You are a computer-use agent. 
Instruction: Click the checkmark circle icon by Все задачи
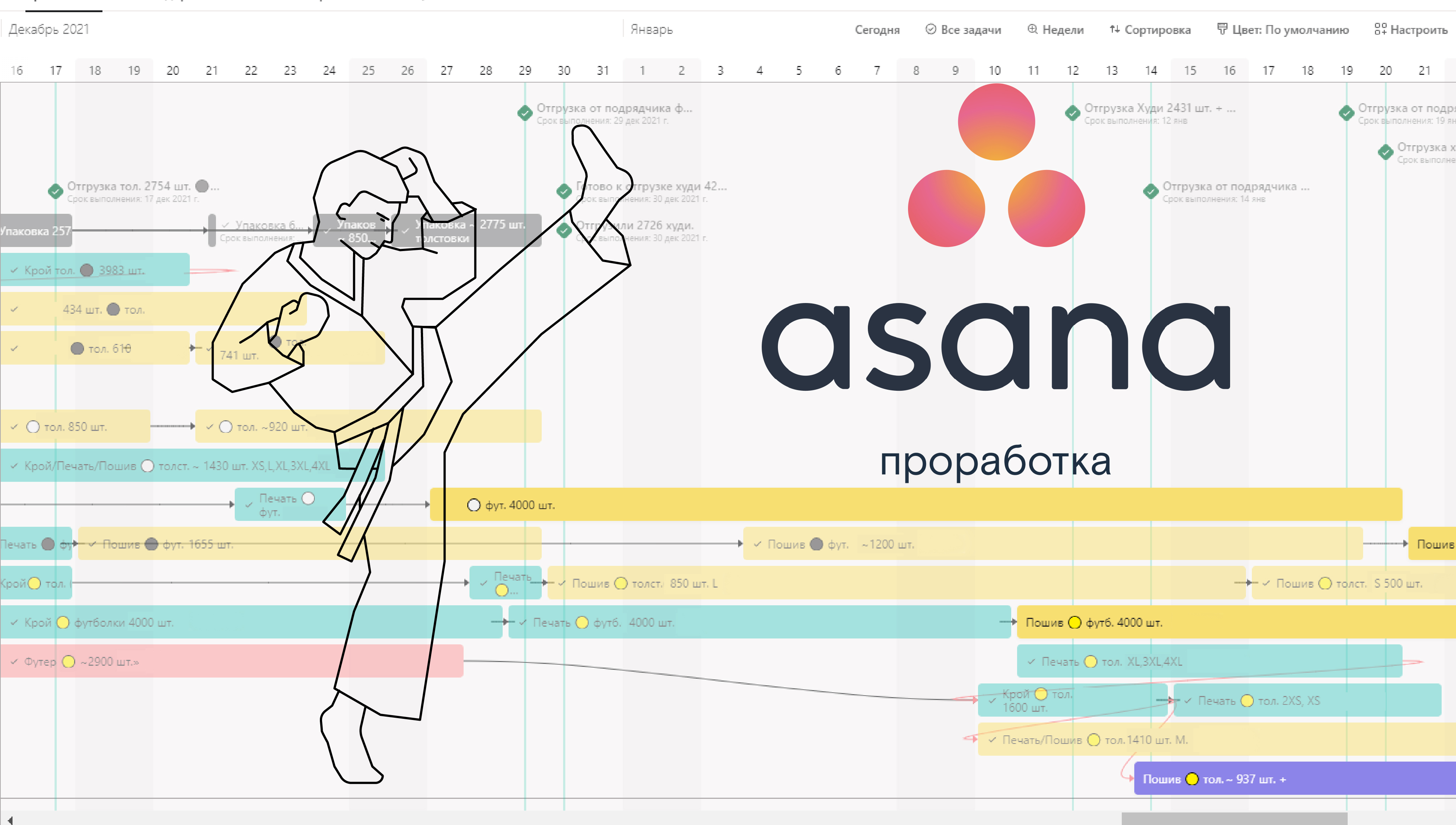pyautogui.click(x=930, y=29)
